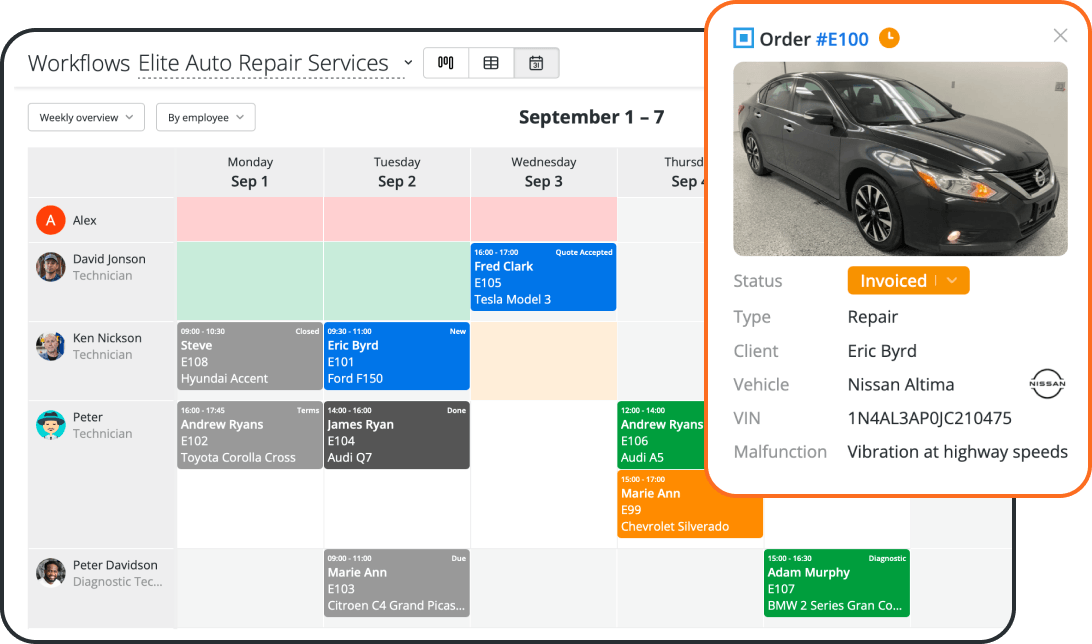The image size is (1092, 644).
Task: Select client name Eric Byrd in order panel
Action: tap(882, 351)
